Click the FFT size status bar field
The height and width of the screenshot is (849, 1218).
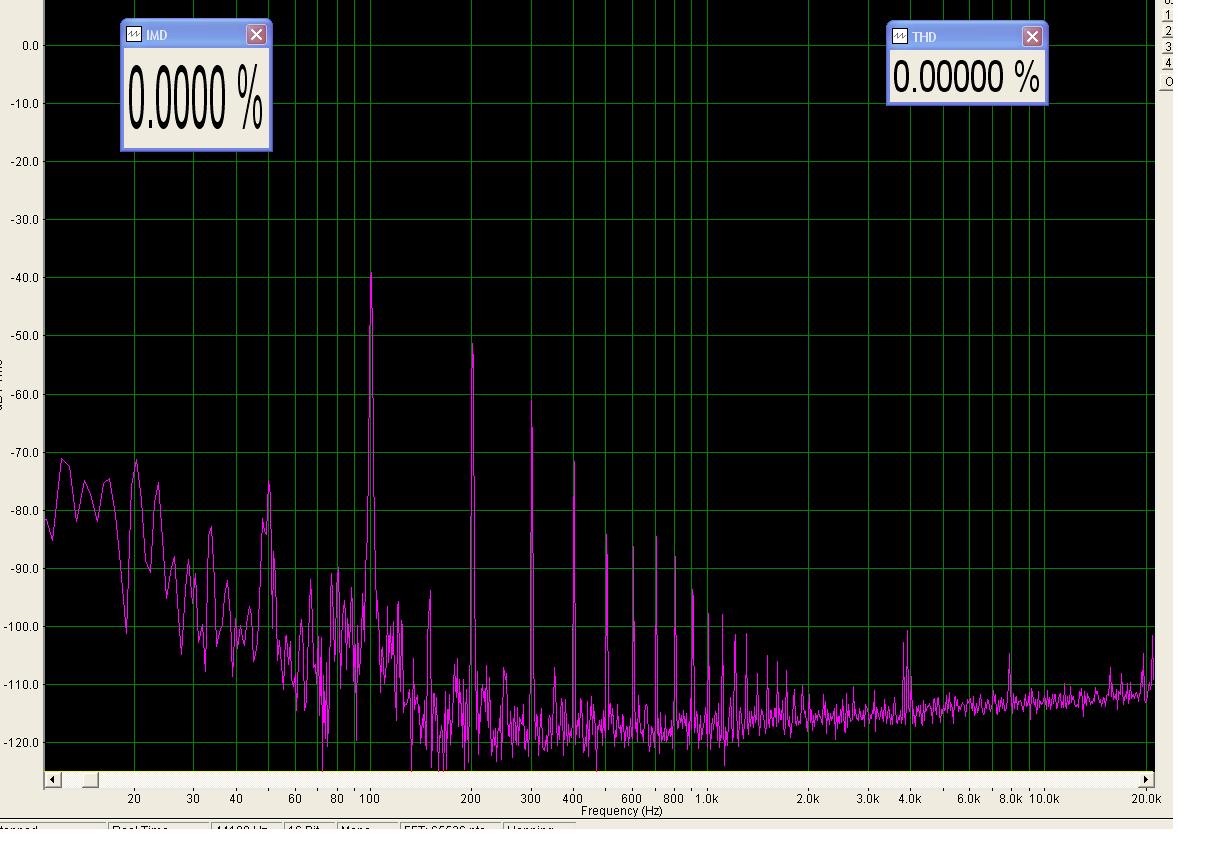[449, 829]
